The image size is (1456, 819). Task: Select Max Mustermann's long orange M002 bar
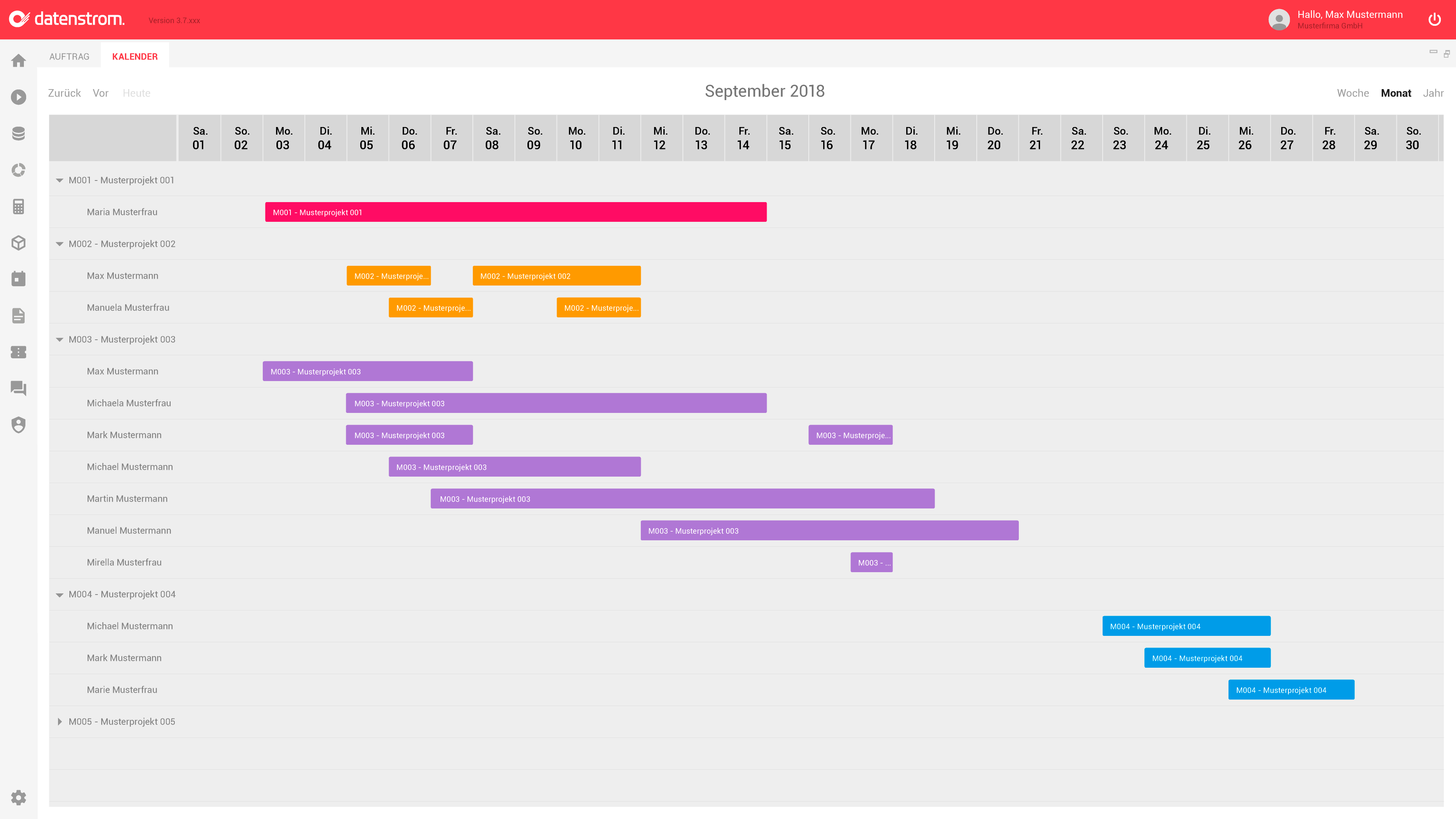557,276
